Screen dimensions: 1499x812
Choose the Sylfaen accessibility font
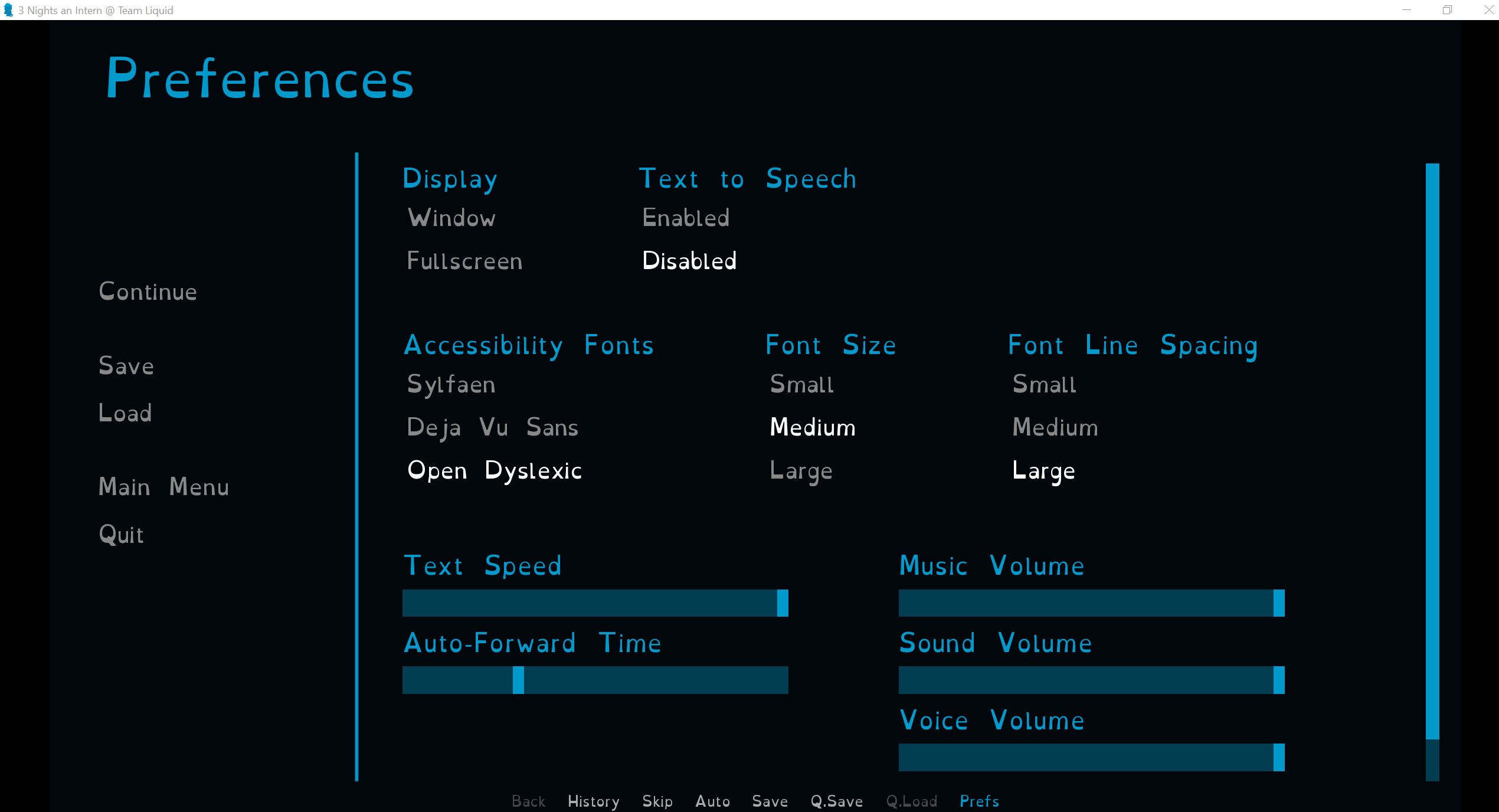click(451, 384)
